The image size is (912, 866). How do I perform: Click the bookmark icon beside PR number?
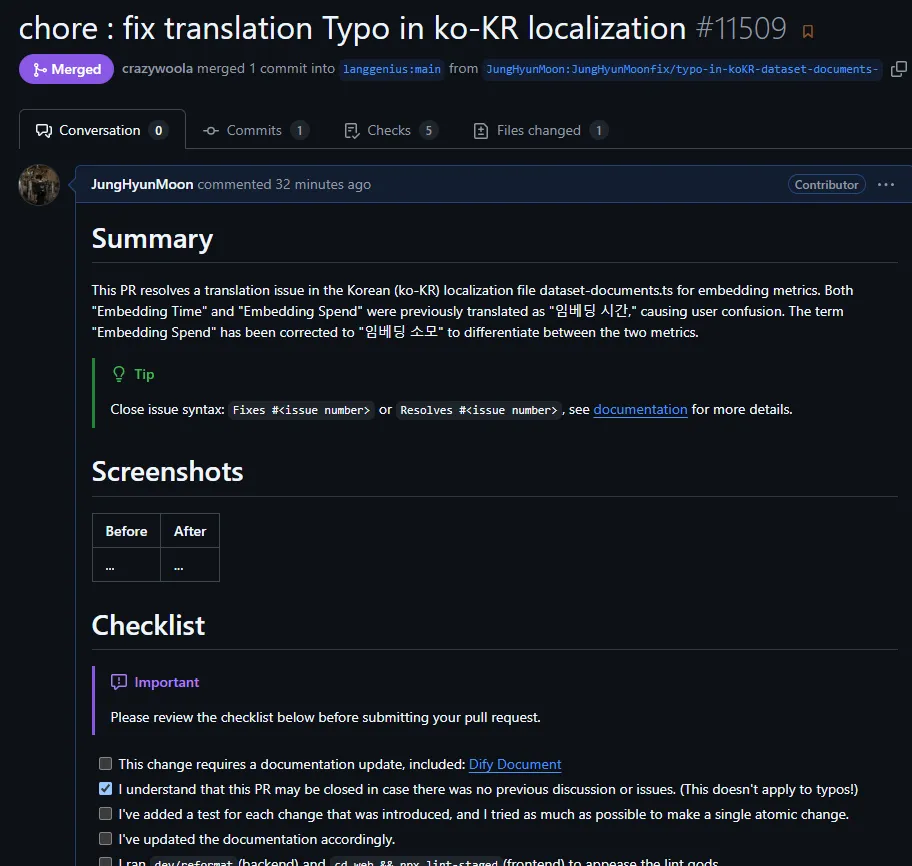pyautogui.click(x=807, y=31)
